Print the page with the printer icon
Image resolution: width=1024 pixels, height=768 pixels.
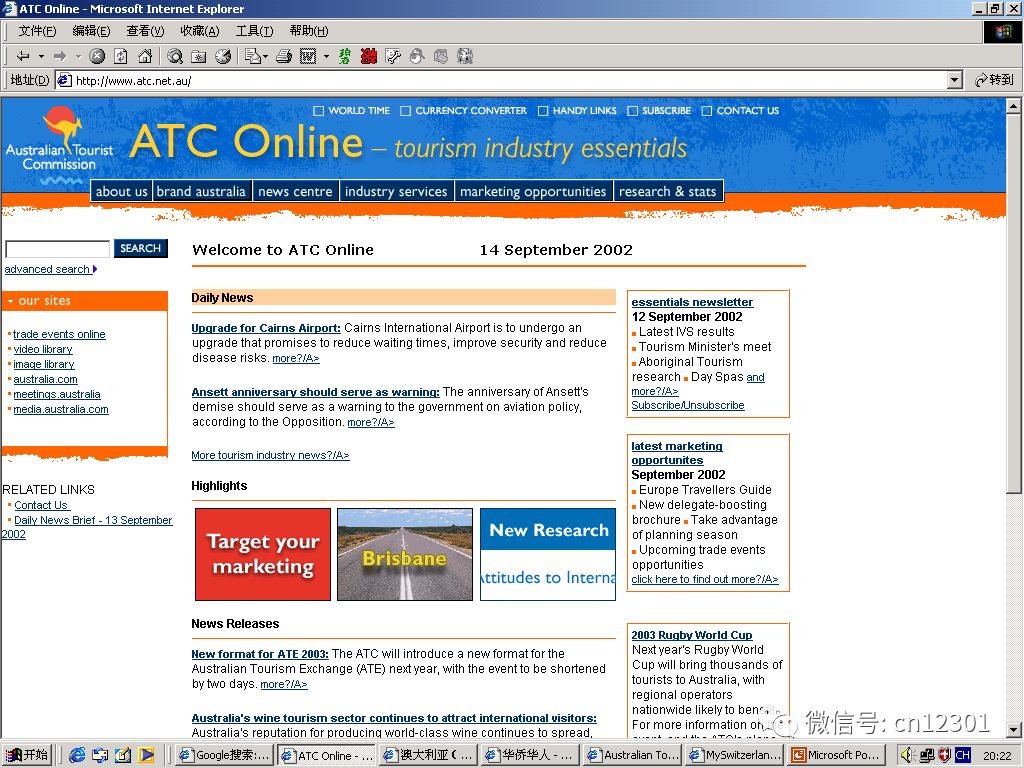pos(283,57)
